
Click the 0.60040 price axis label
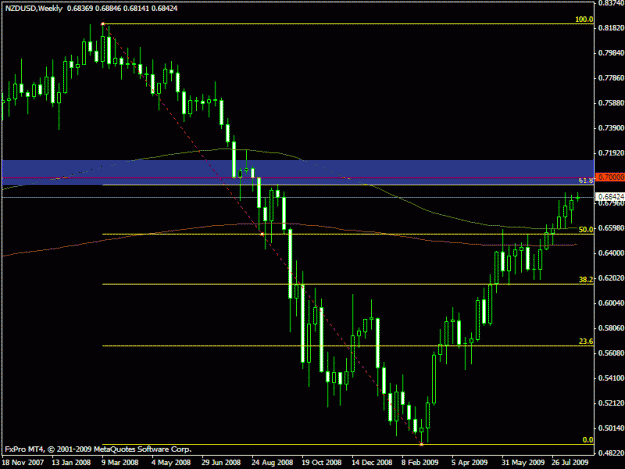tap(611, 303)
